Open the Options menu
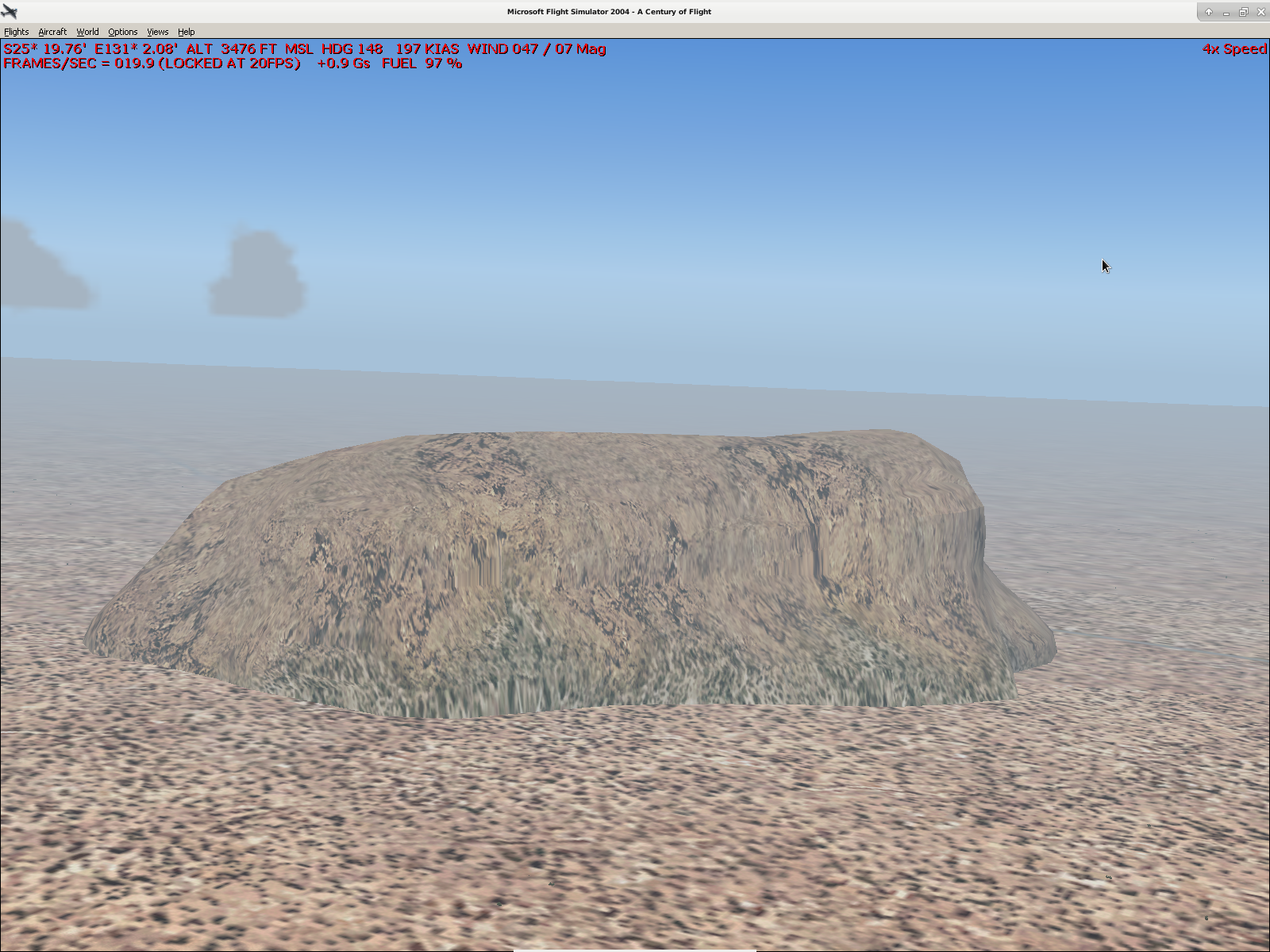1270x952 pixels. [x=123, y=32]
